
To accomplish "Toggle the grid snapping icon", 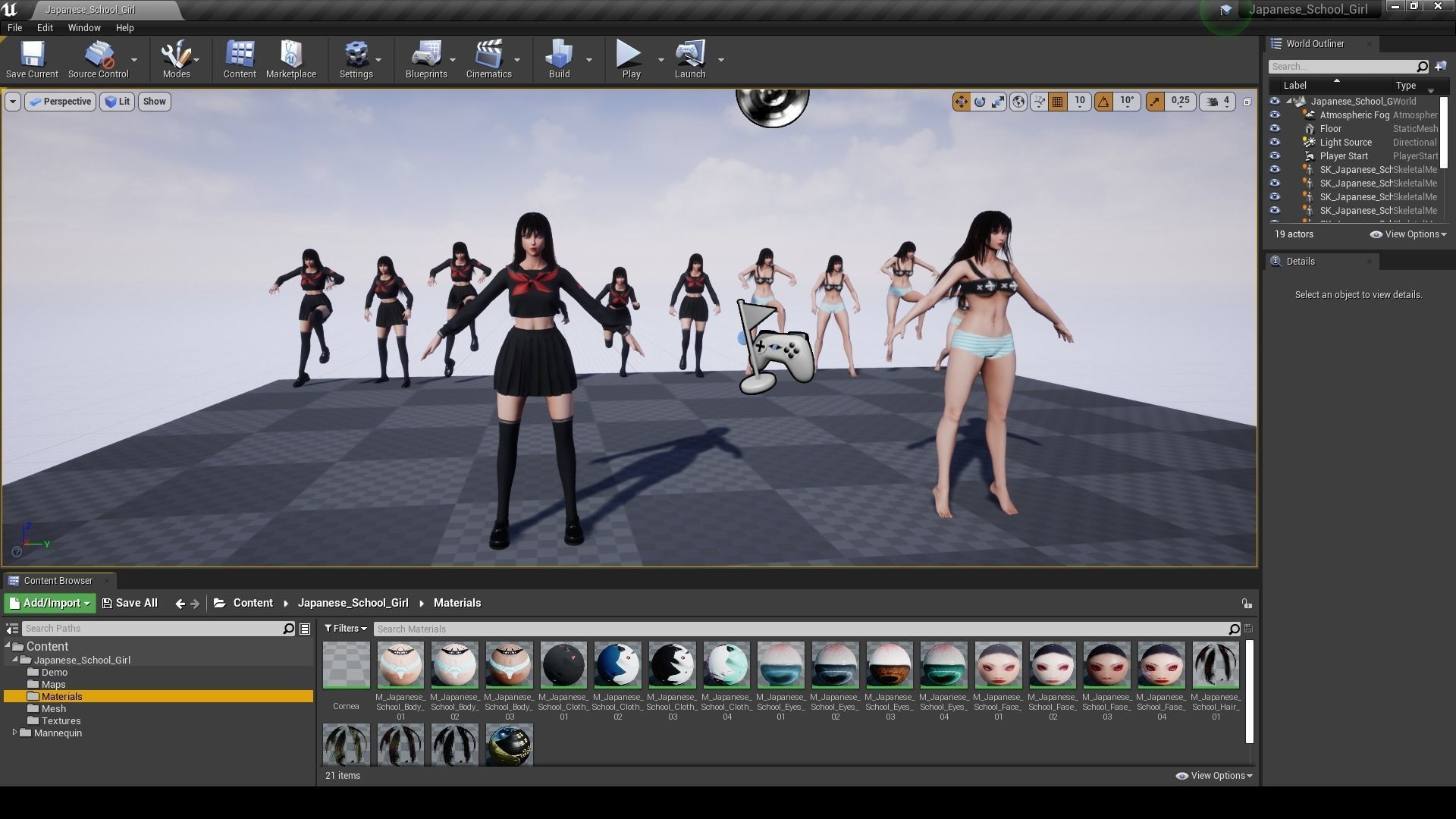I will coord(1057,102).
